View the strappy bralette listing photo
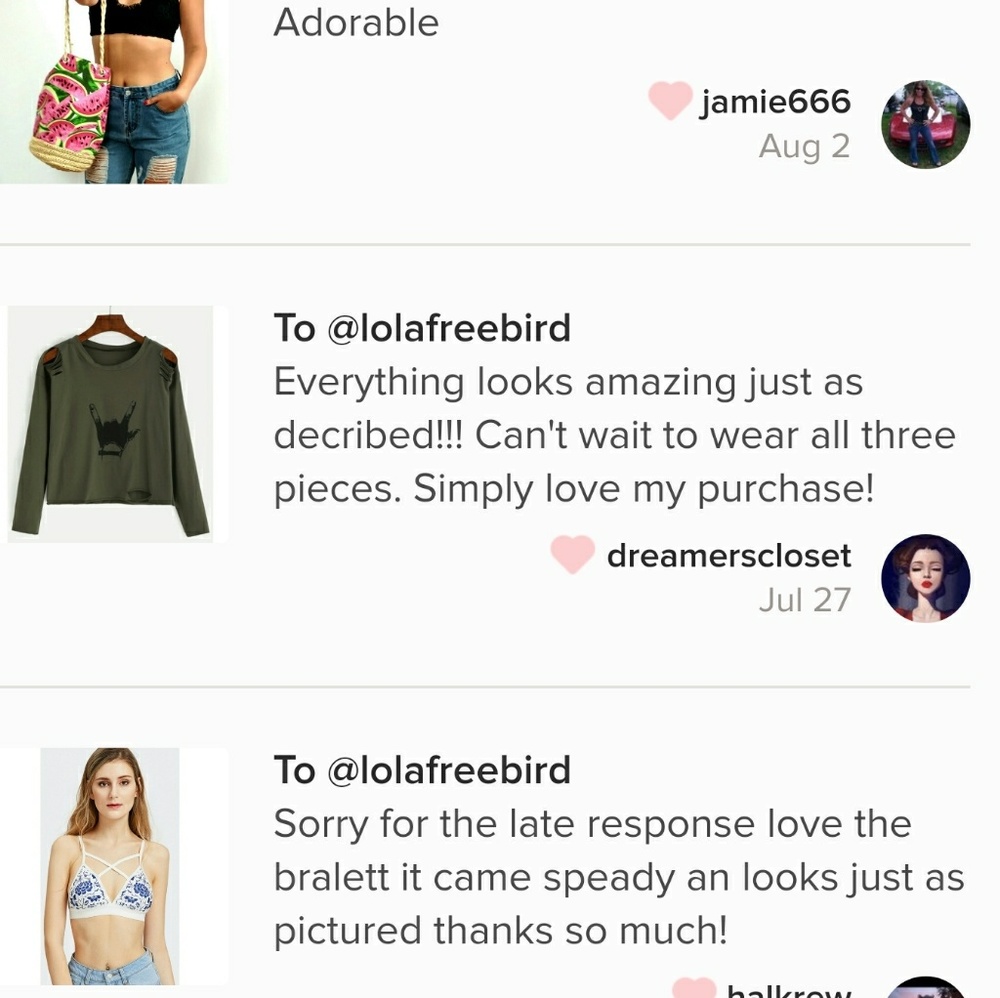The width and height of the screenshot is (1000, 998). [x=110, y=865]
